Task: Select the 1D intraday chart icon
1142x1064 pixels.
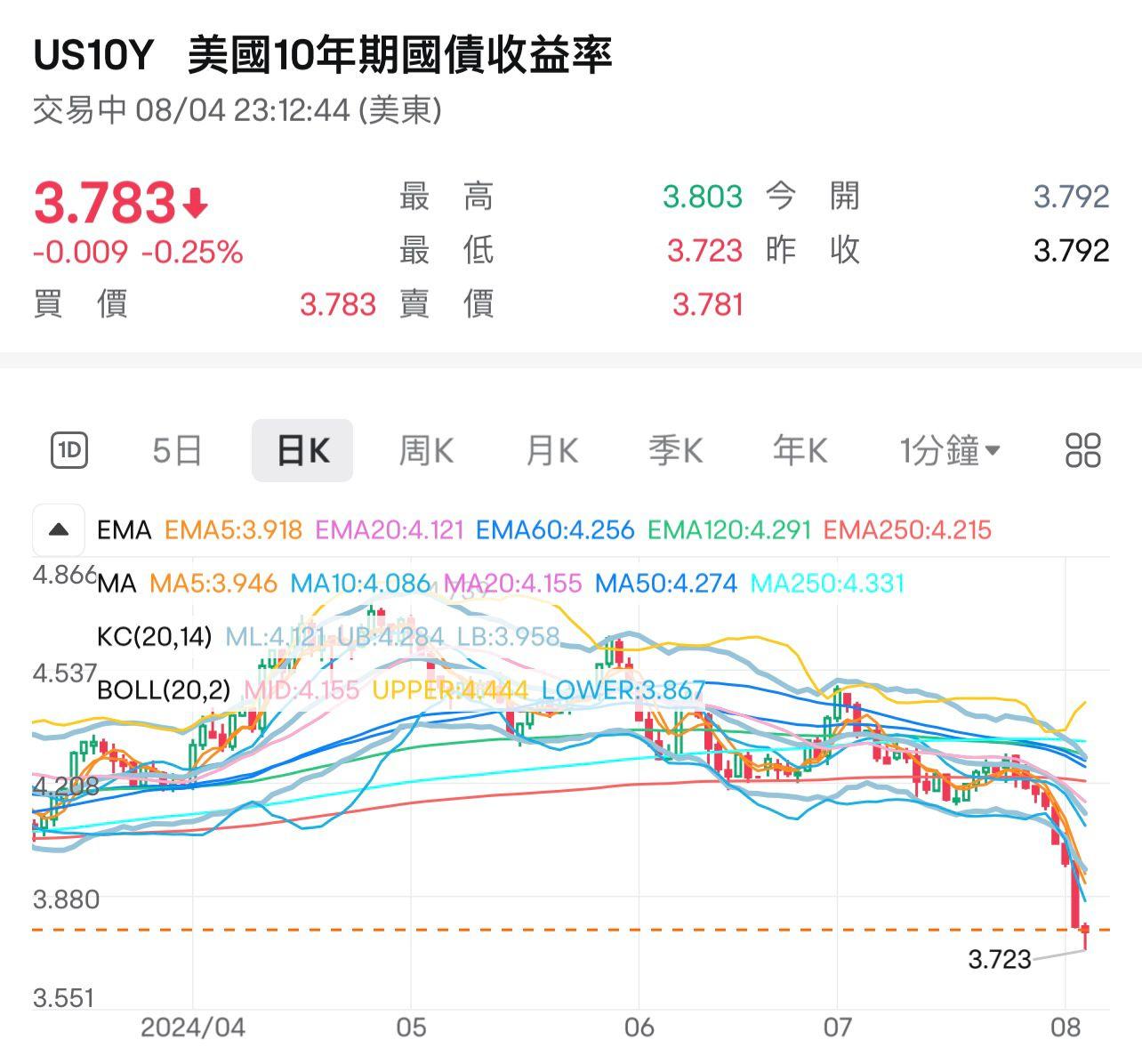Action: (x=69, y=450)
